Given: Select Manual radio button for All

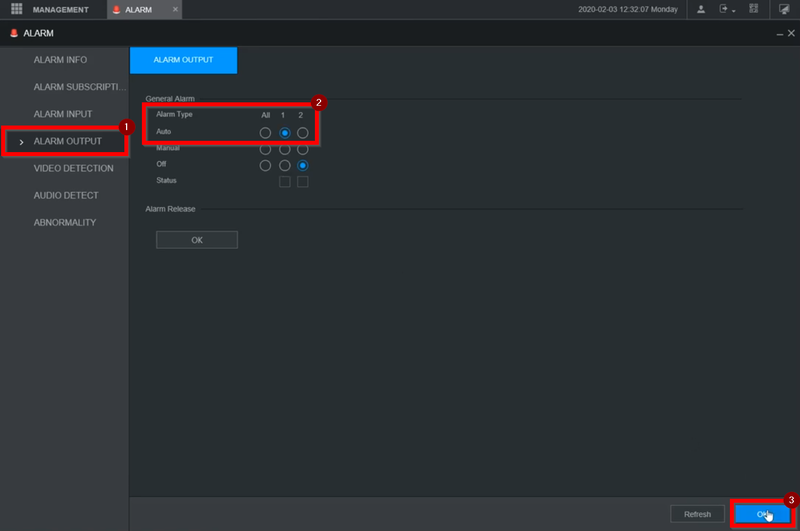Looking at the screenshot, I should point(265,149).
